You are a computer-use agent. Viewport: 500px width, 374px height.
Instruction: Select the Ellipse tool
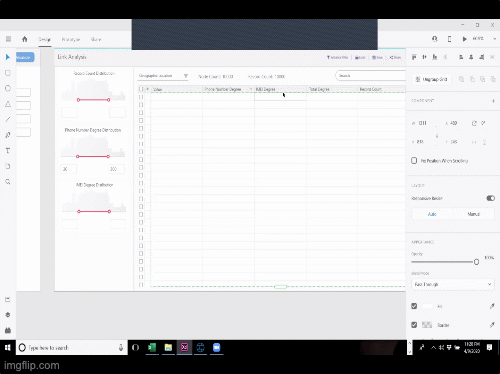coord(8,88)
